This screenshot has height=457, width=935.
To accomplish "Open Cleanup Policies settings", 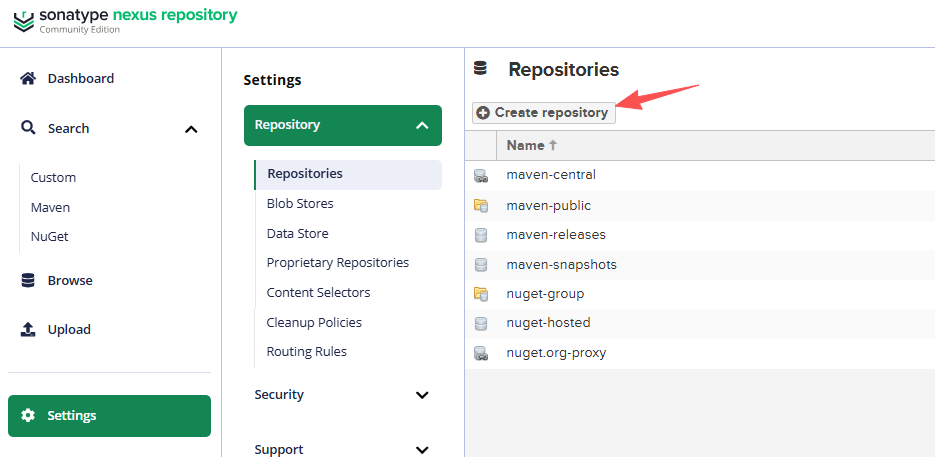I will point(314,322).
